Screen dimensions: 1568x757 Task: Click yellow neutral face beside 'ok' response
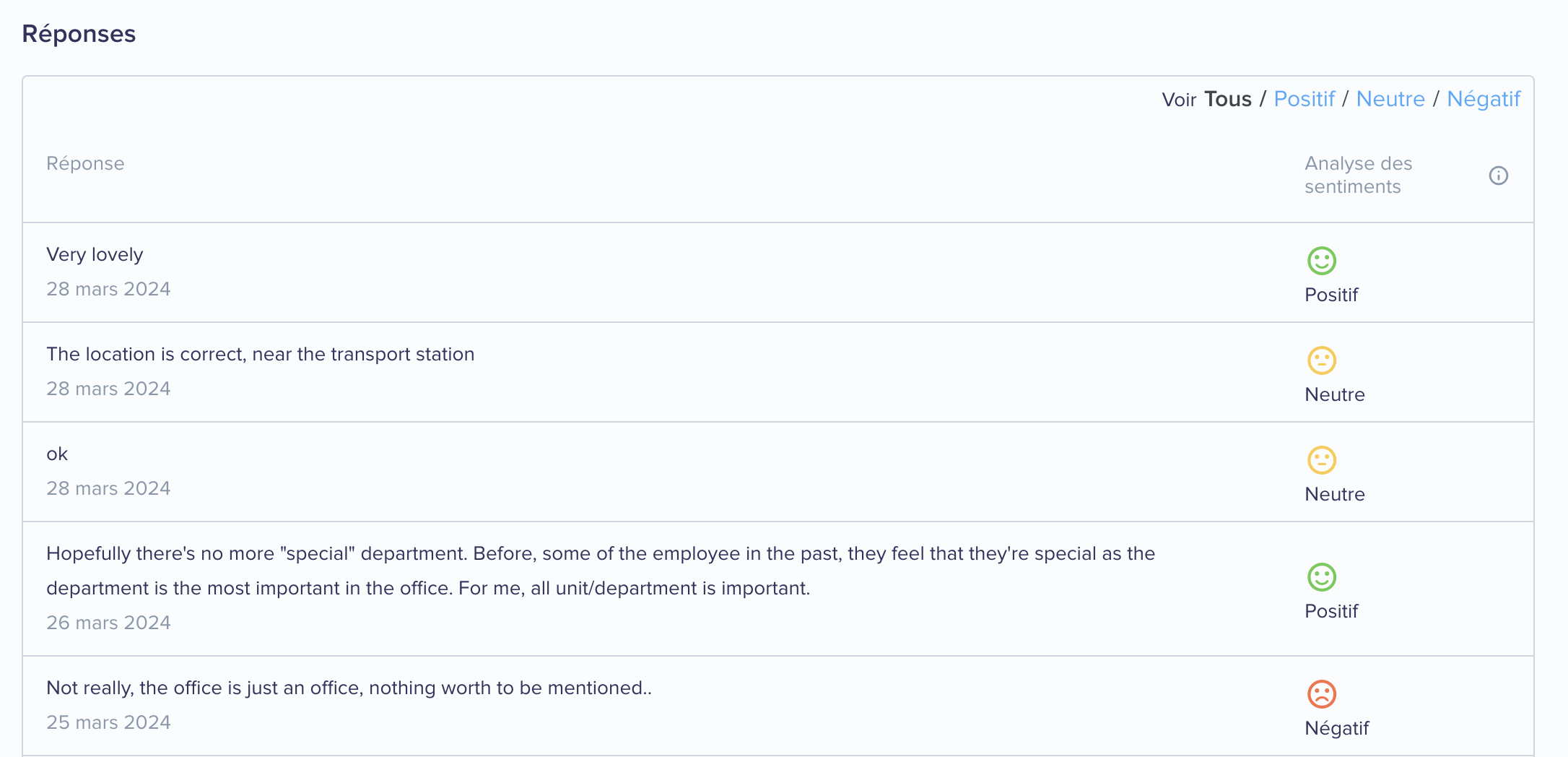[1322, 460]
